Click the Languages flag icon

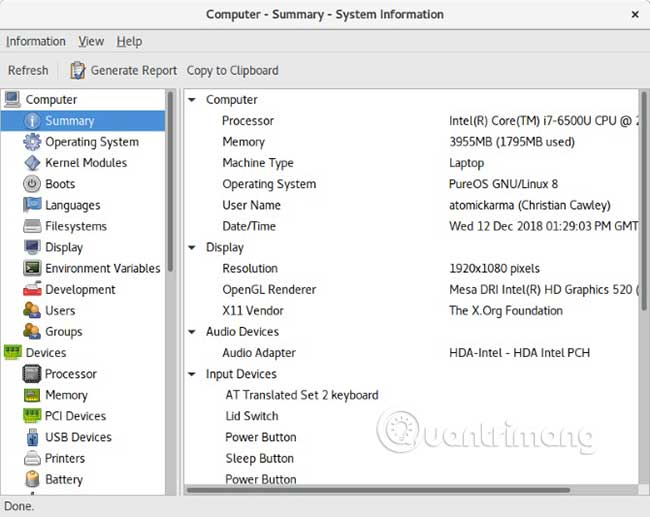click(32, 205)
